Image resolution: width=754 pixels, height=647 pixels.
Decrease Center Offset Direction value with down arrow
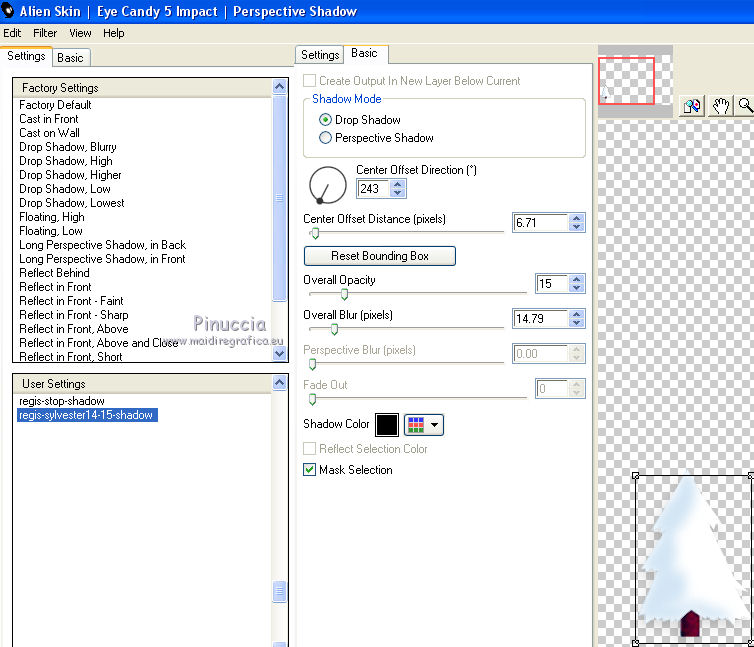pos(397,192)
